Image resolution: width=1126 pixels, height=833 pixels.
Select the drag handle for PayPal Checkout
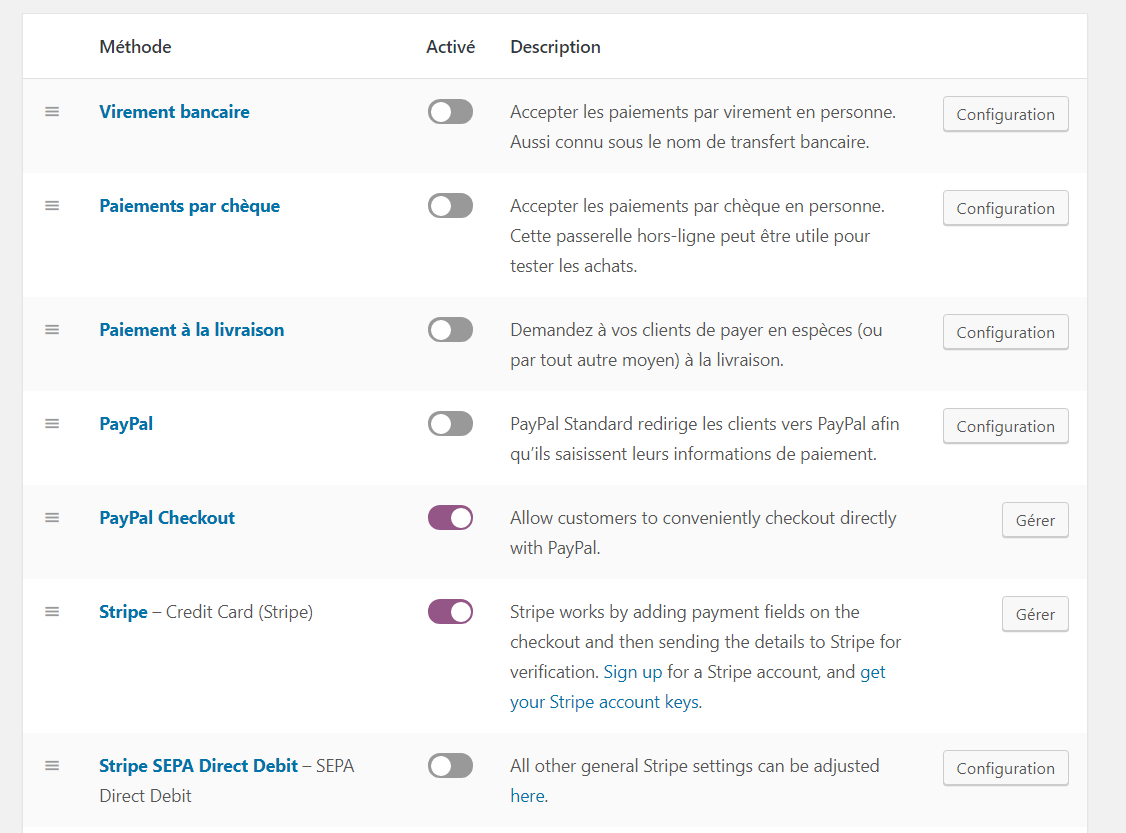coord(52,518)
